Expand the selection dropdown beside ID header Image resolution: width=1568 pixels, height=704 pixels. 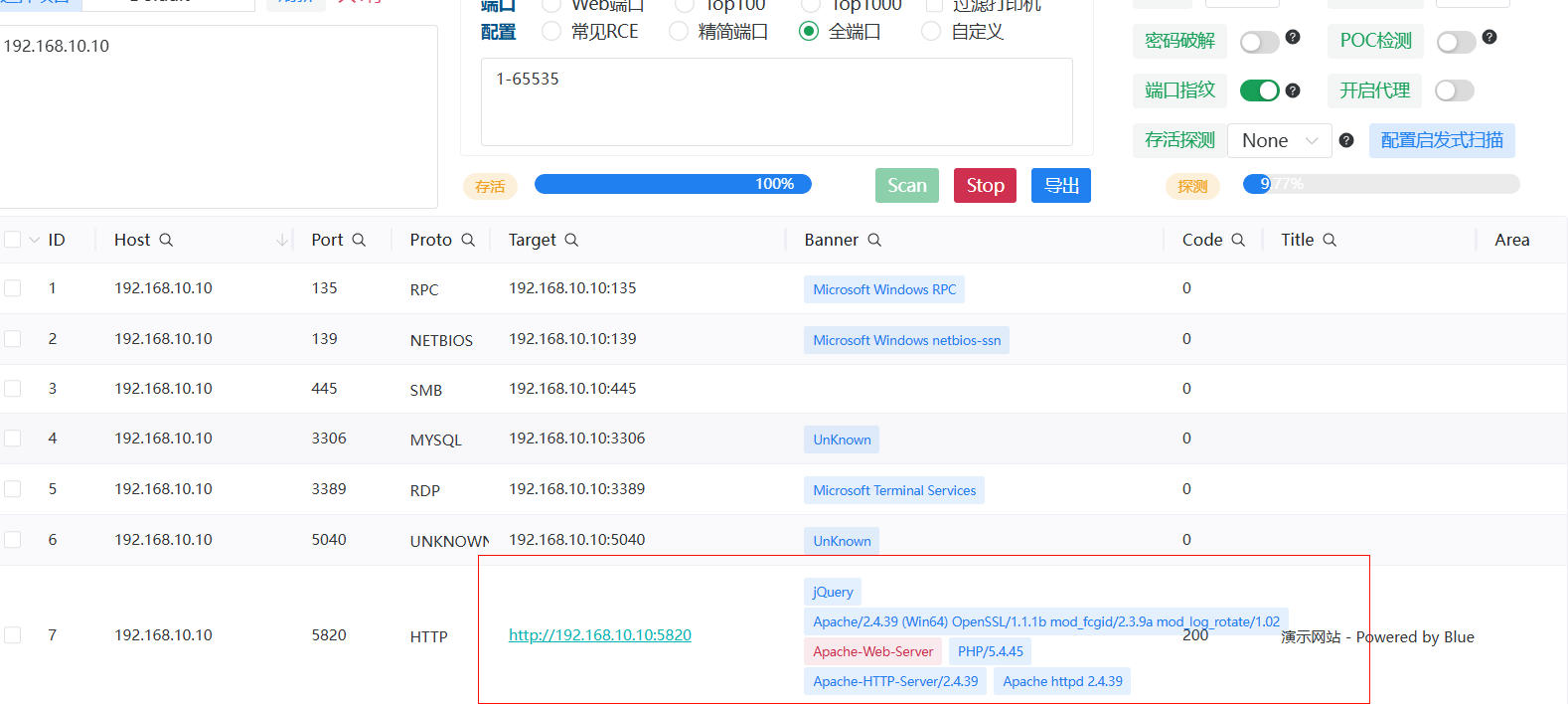pyautogui.click(x=35, y=240)
